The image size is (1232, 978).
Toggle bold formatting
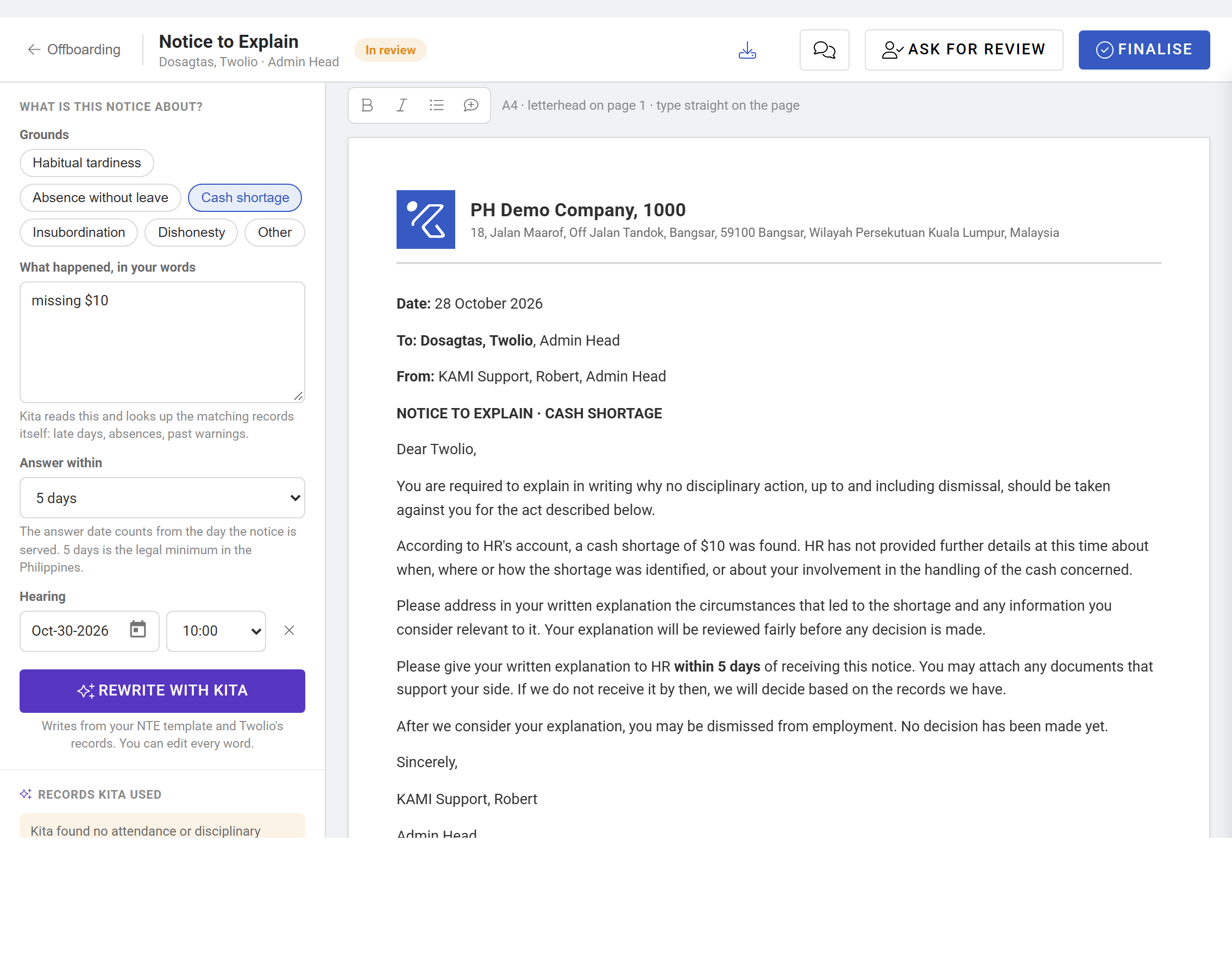[367, 105]
